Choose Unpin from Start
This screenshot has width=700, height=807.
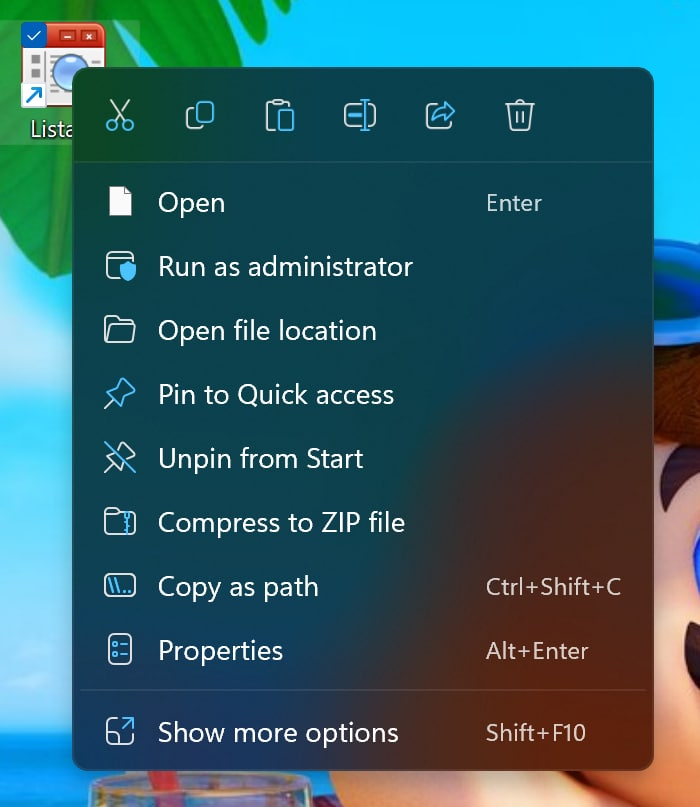[x=363, y=458]
